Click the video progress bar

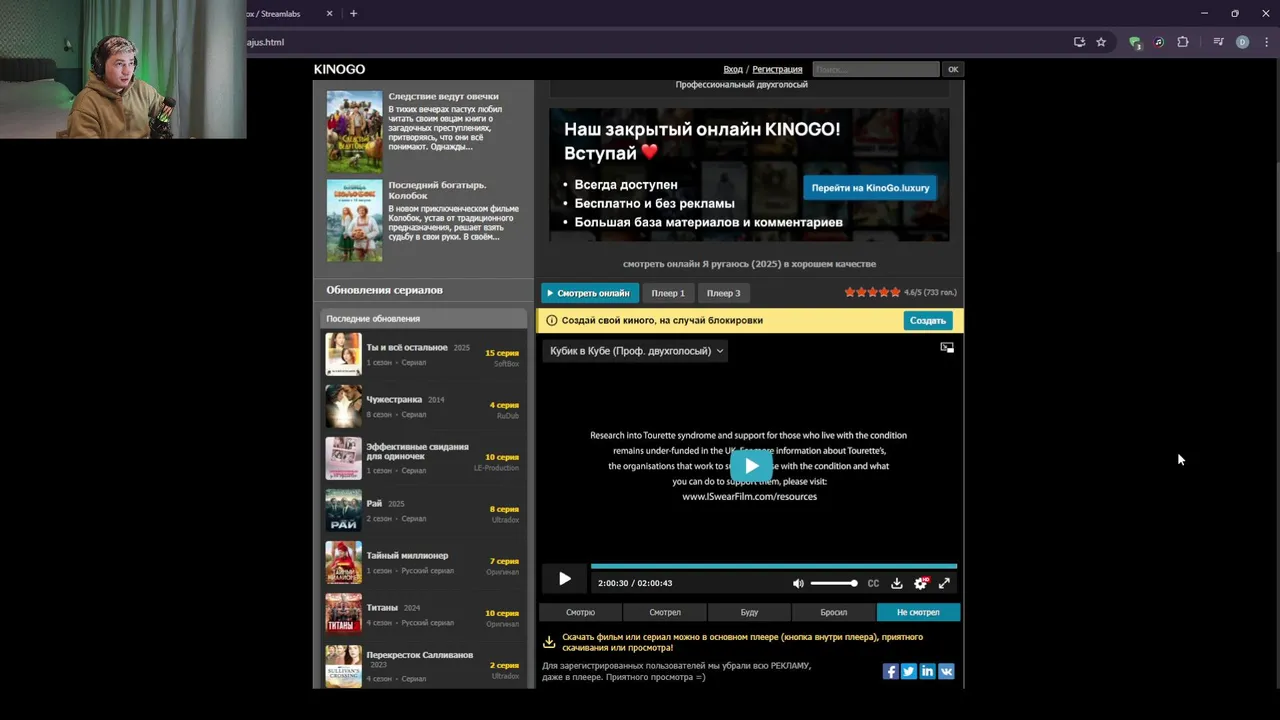(773, 566)
